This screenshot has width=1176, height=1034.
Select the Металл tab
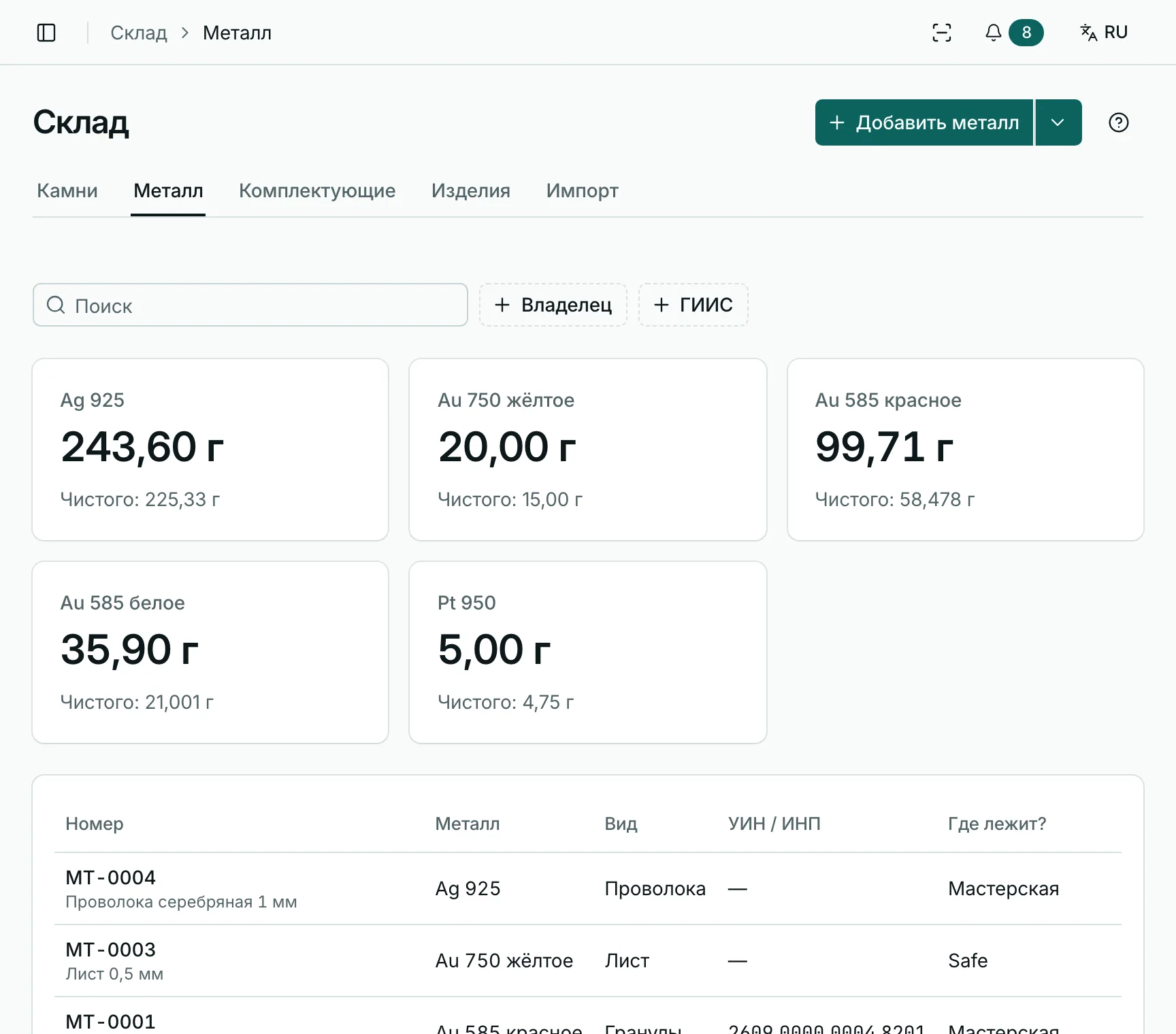point(168,190)
